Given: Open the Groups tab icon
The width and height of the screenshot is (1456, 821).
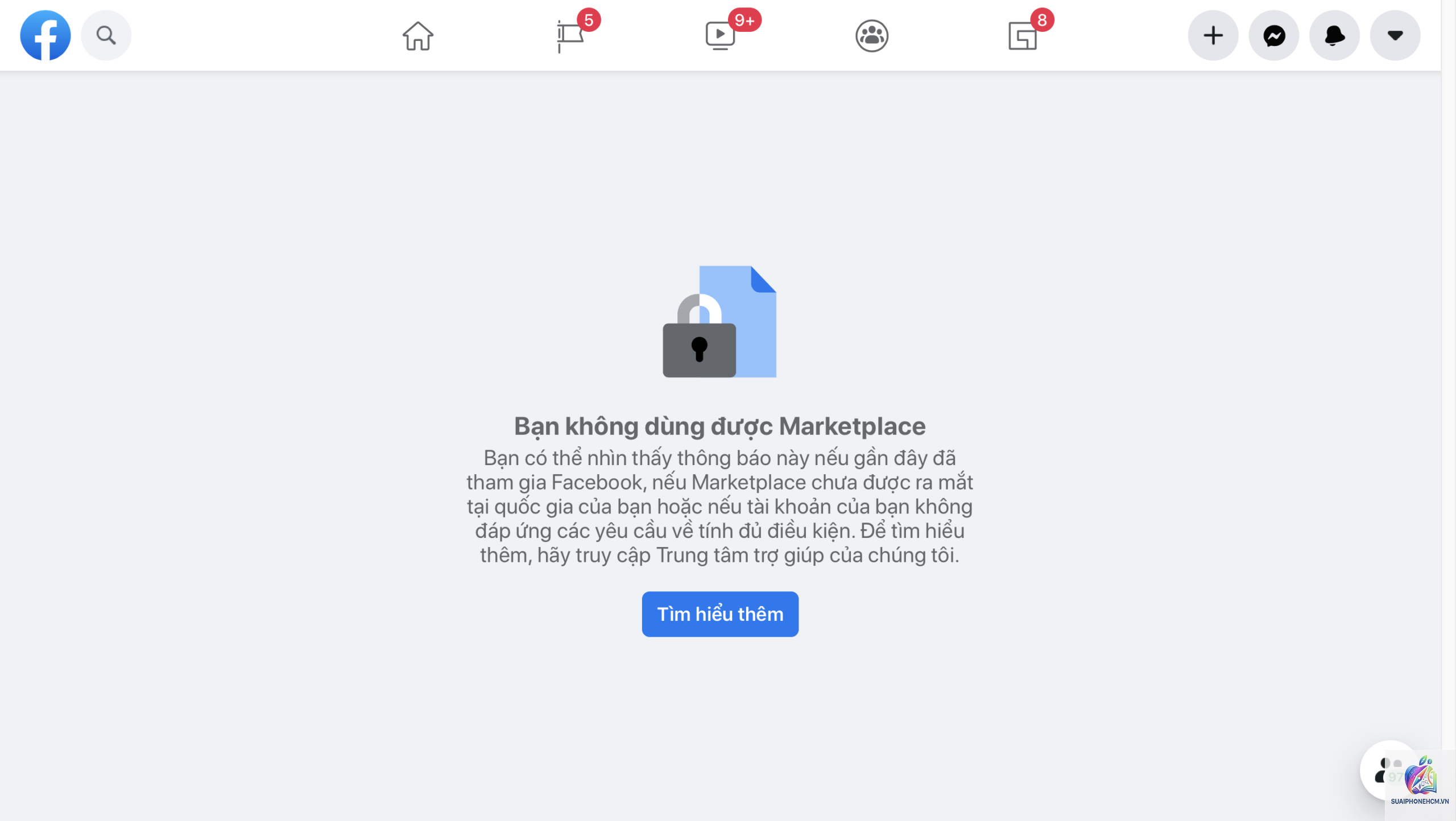Looking at the screenshot, I should pyautogui.click(x=872, y=36).
